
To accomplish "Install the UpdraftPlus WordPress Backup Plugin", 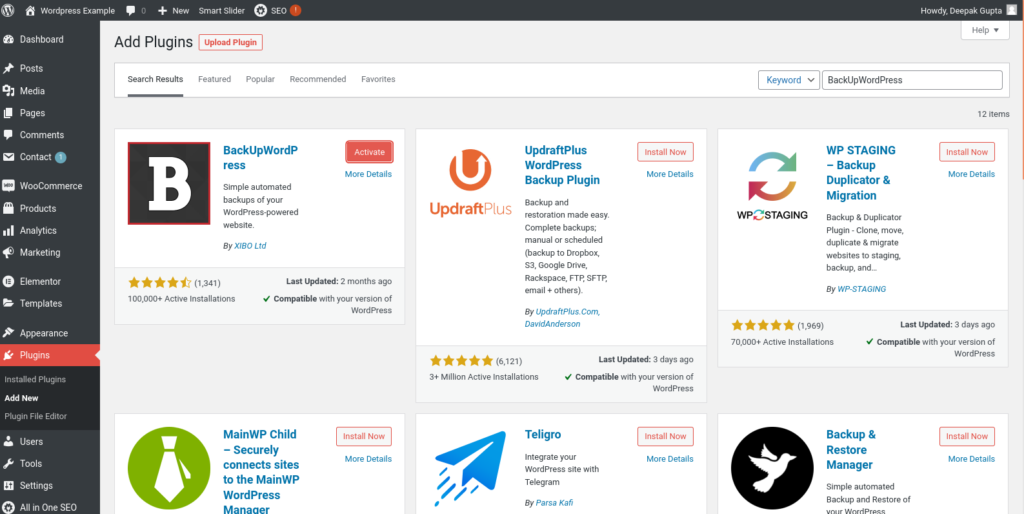I will [x=665, y=152].
